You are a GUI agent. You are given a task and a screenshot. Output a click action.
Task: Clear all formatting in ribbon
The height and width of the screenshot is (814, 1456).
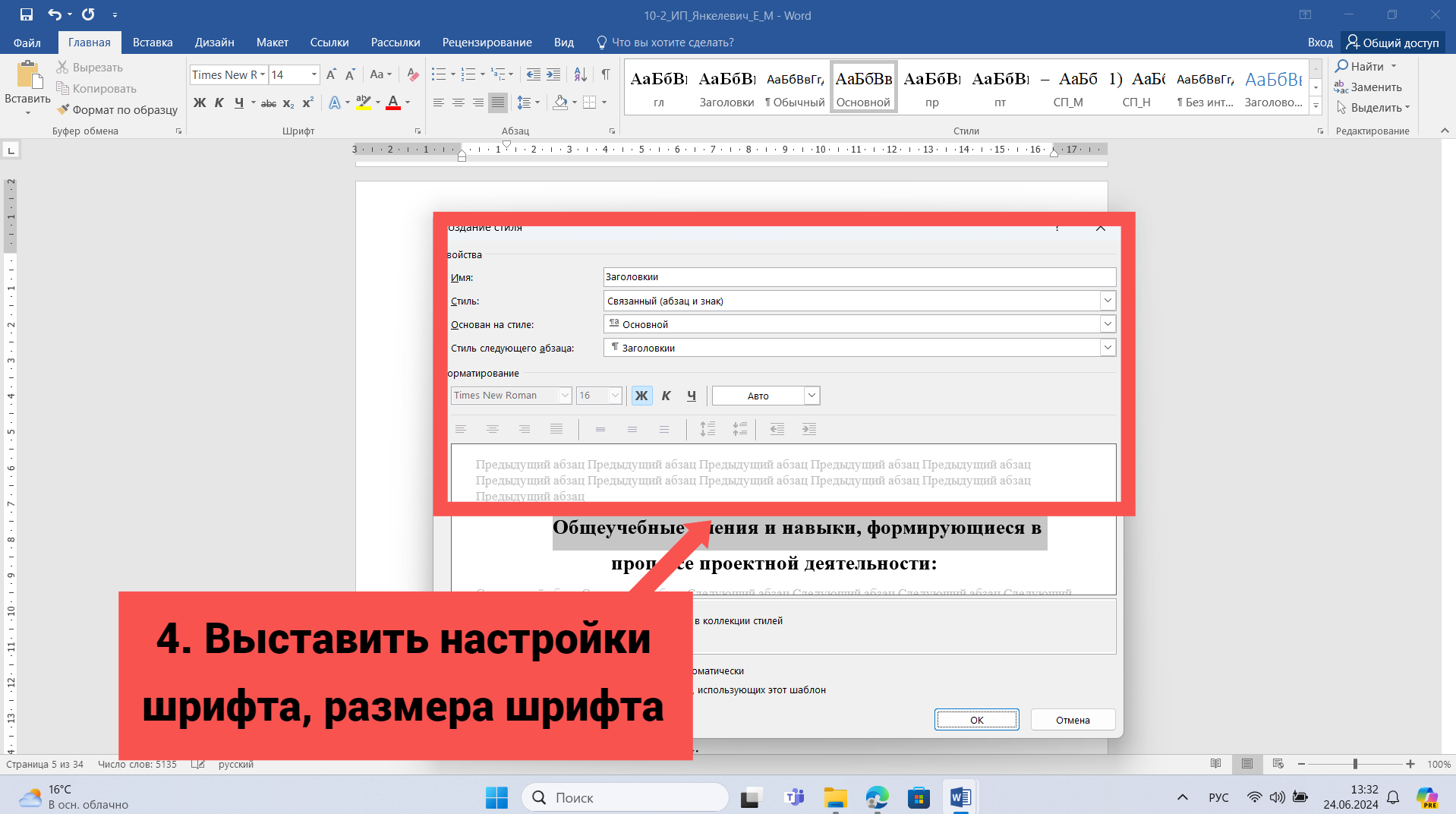tap(412, 74)
